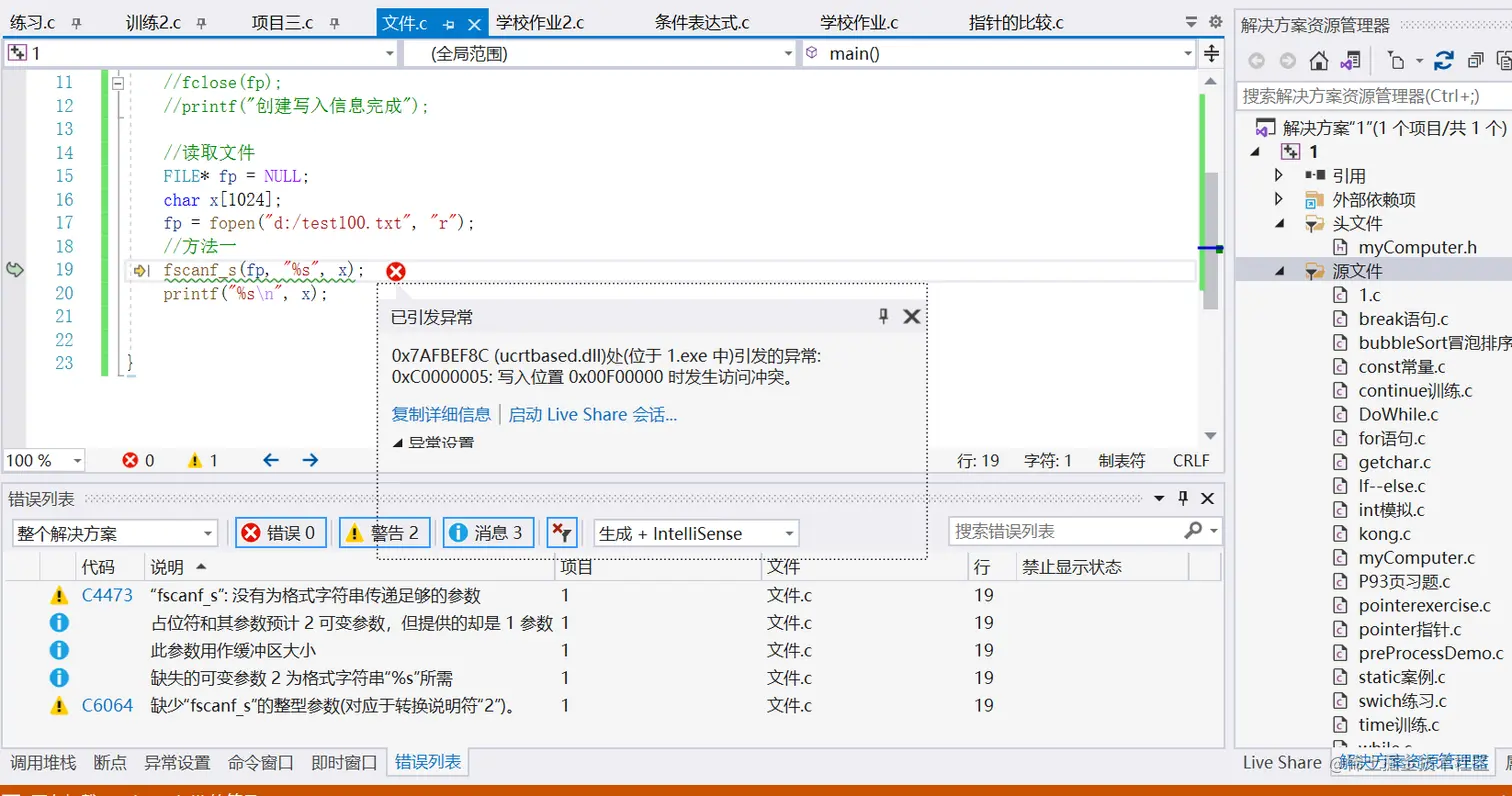Click the search magnifier in the error list
Screen dimensions: 1512x796
tap(1194, 530)
